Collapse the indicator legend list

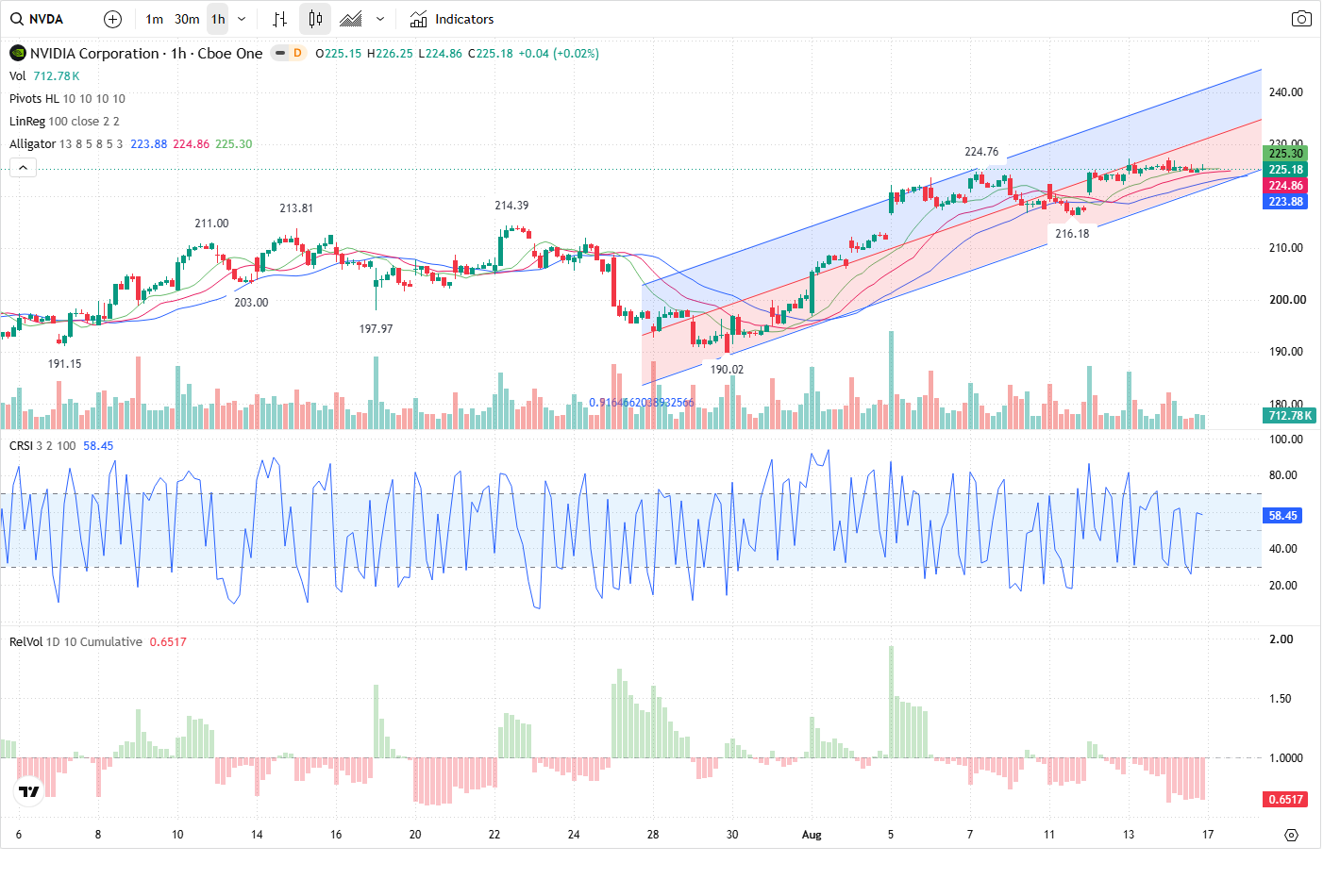click(x=23, y=167)
